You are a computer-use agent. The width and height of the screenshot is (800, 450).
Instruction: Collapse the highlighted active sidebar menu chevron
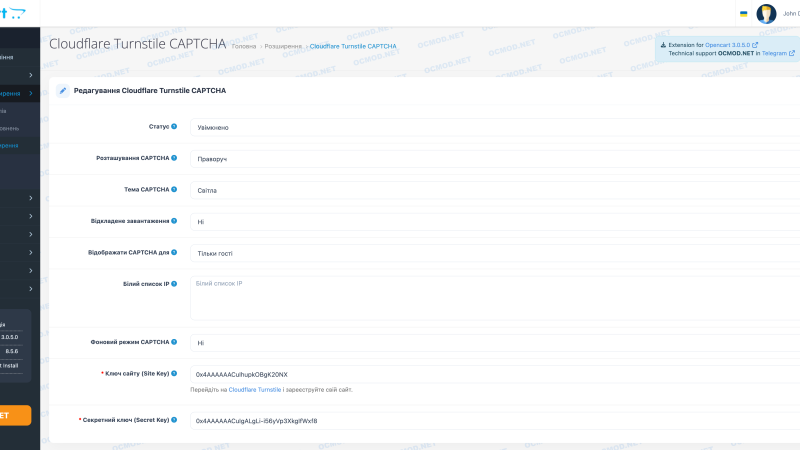31,93
